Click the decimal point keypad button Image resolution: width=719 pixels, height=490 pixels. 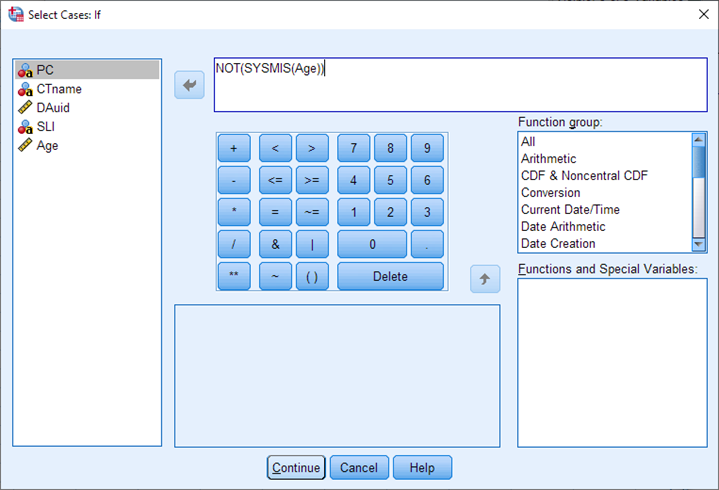(x=427, y=244)
